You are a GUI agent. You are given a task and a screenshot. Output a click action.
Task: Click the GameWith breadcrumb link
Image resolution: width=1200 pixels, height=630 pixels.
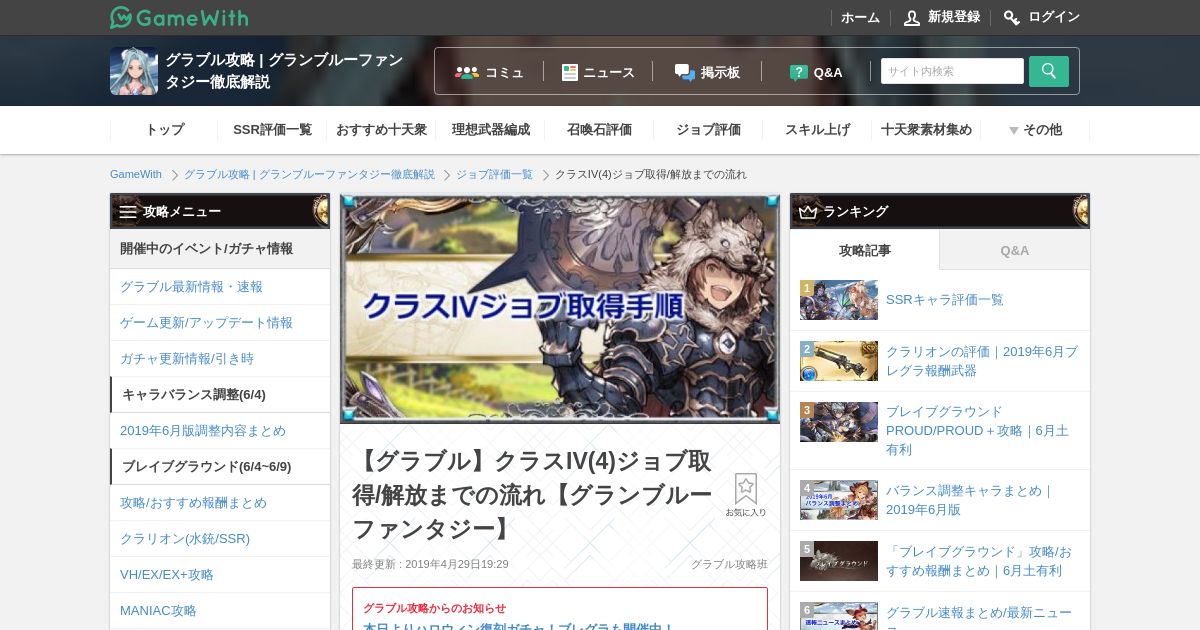coord(136,174)
